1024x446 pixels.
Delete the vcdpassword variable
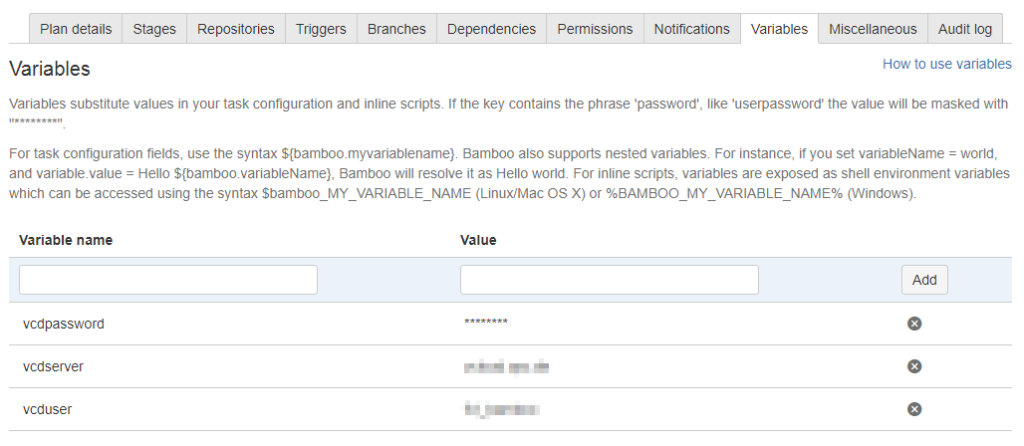(x=913, y=323)
